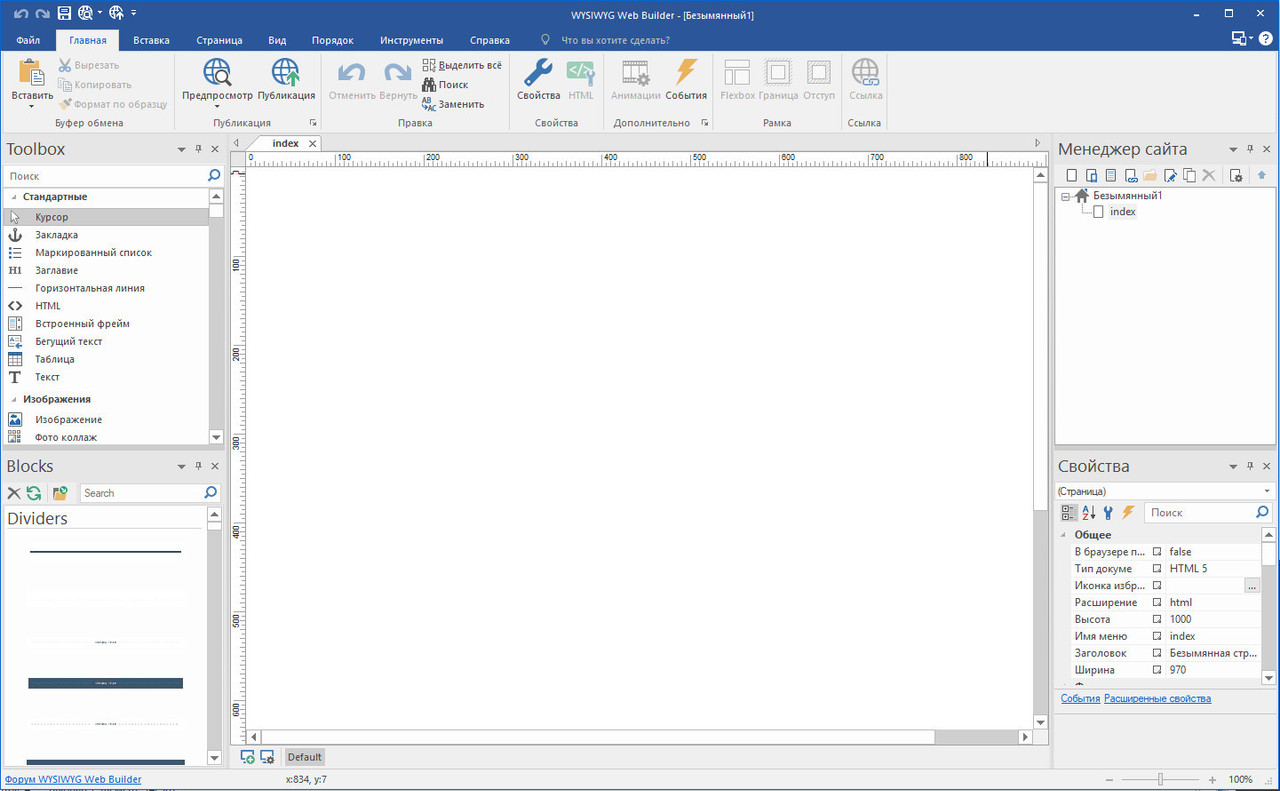Click the remove X icon in Blocks panel
The height and width of the screenshot is (791, 1280).
coord(14,493)
